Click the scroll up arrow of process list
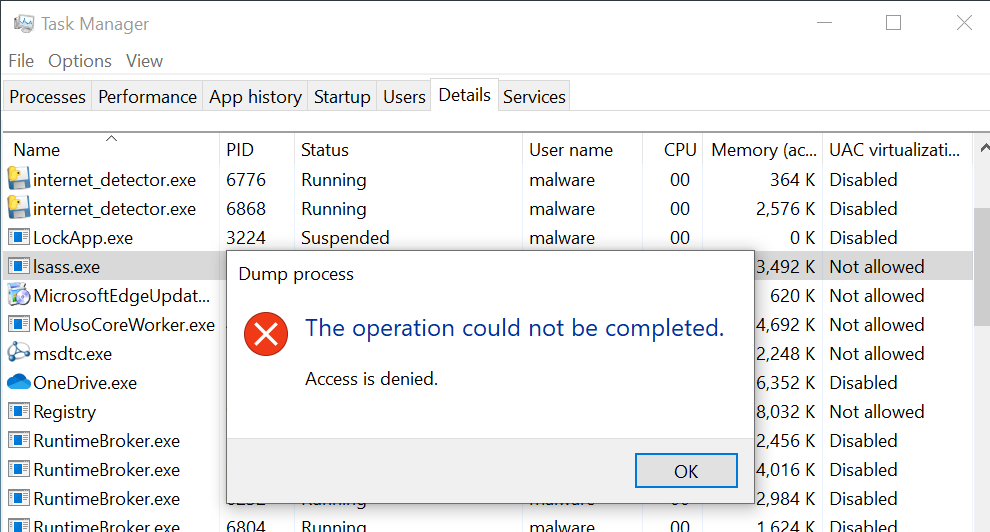This screenshot has width=990, height=532. coord(984,148)
